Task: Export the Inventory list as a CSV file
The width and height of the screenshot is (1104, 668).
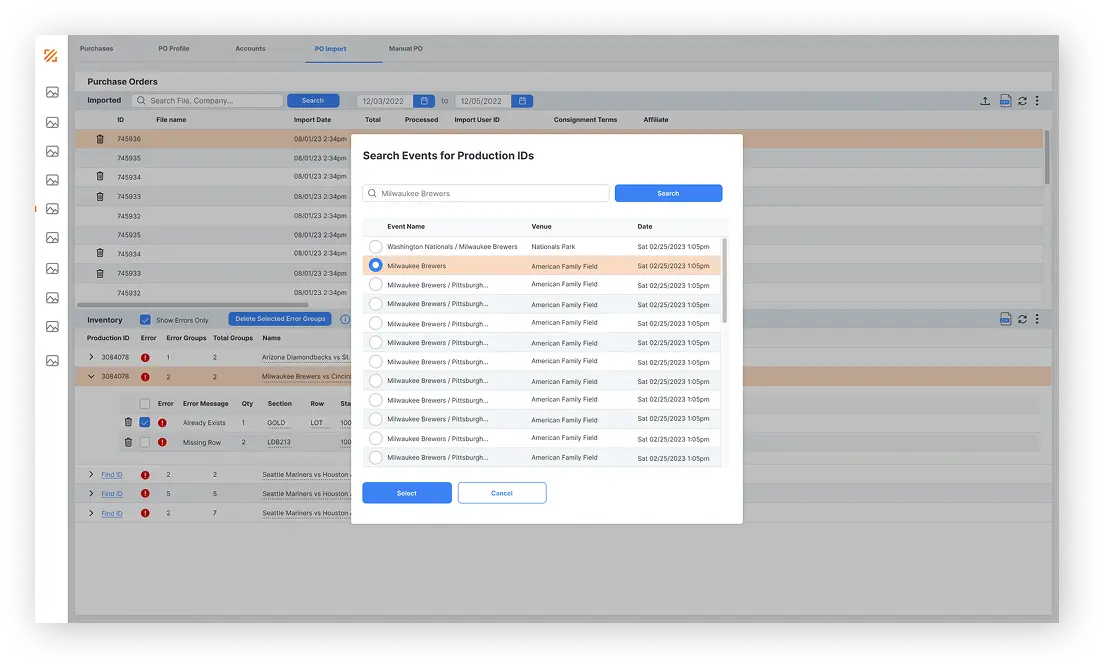Action: (x=1005, y=320)
